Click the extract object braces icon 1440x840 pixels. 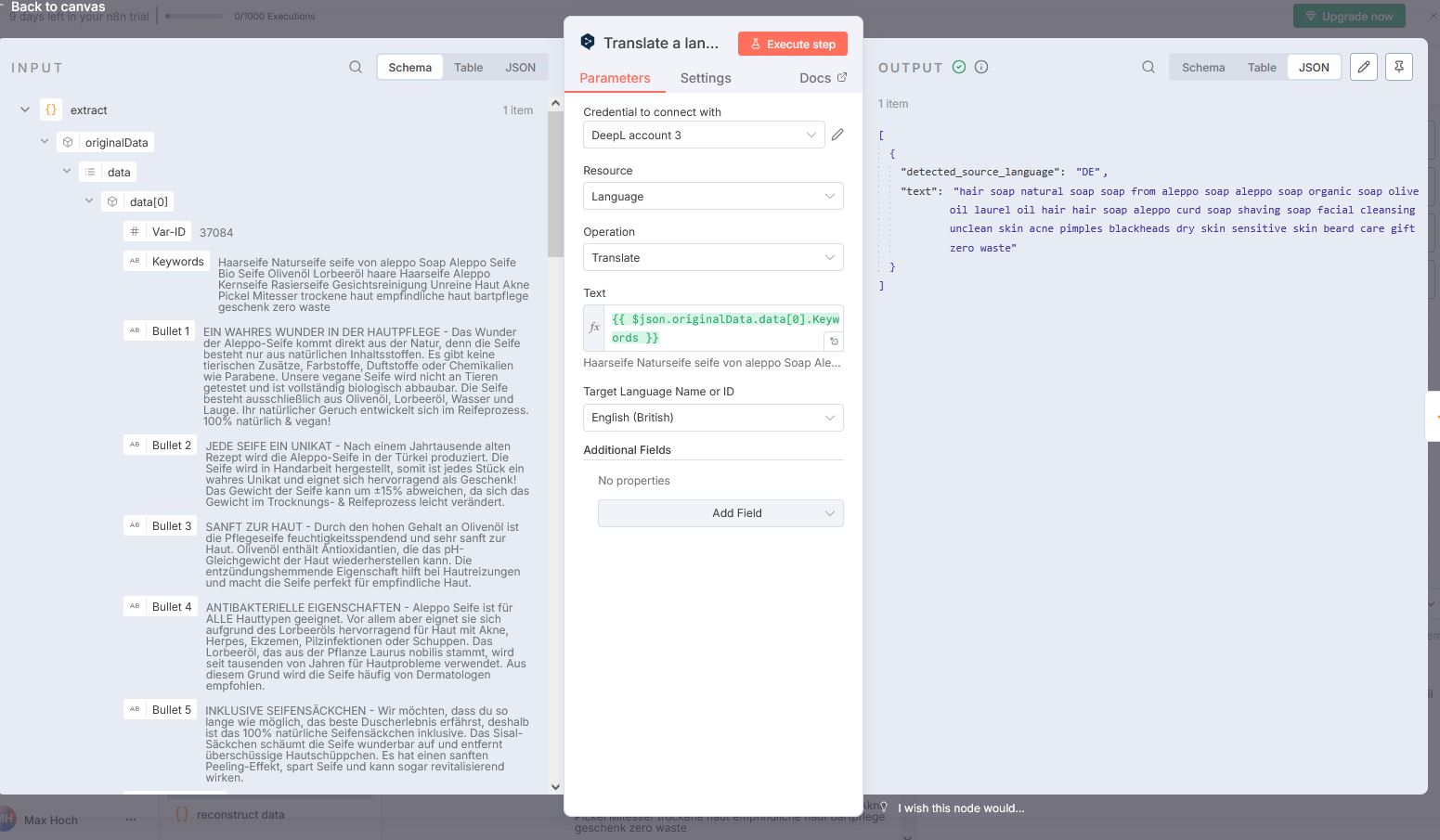(x=51, y=110)
